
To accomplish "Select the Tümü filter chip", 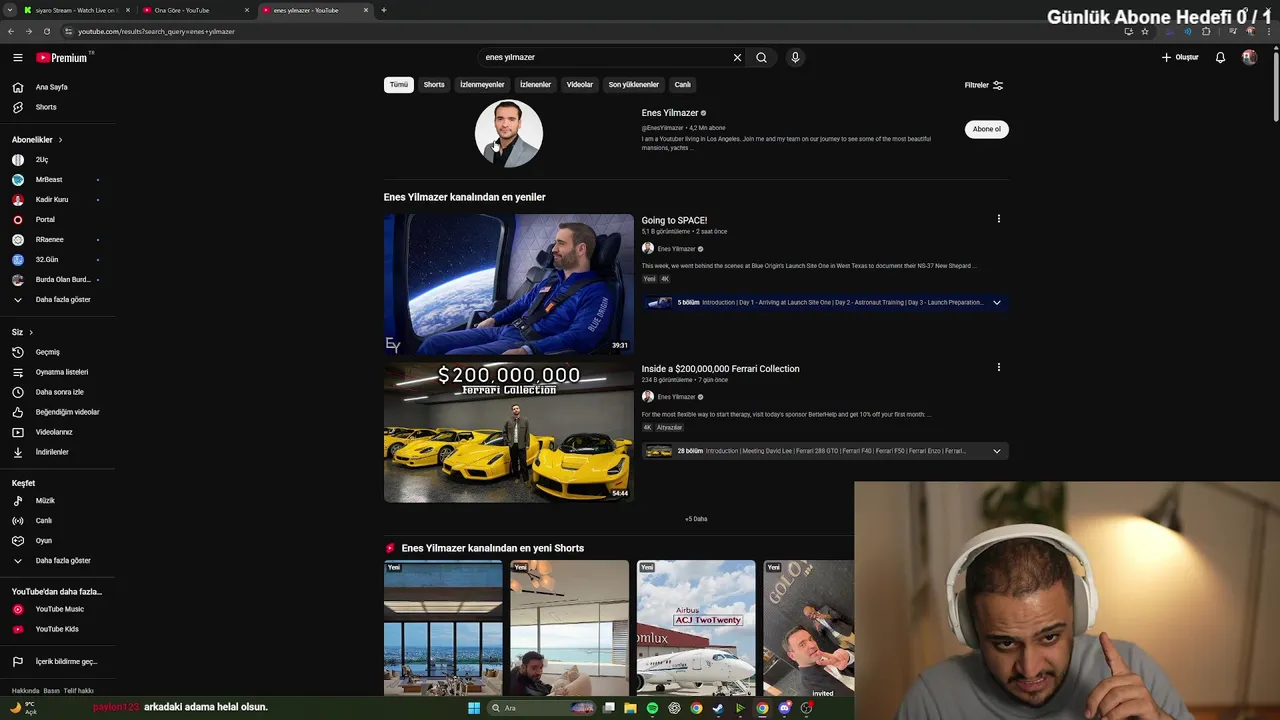I will click(399, 85).
